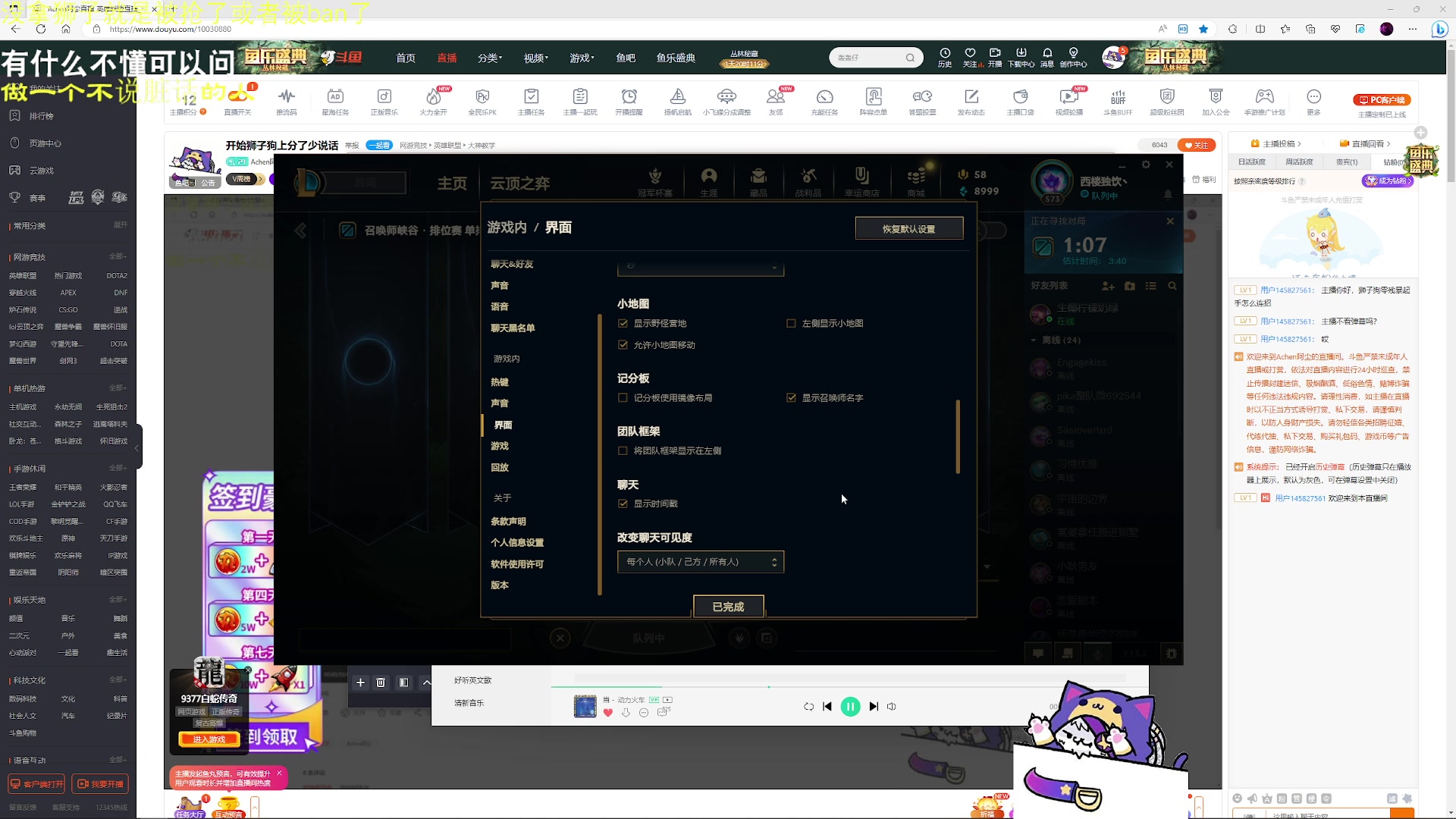The width and height of the screenshot is (1456, 819).
Task: Select 回放 in settings sidebar
Action: (500, 467)
